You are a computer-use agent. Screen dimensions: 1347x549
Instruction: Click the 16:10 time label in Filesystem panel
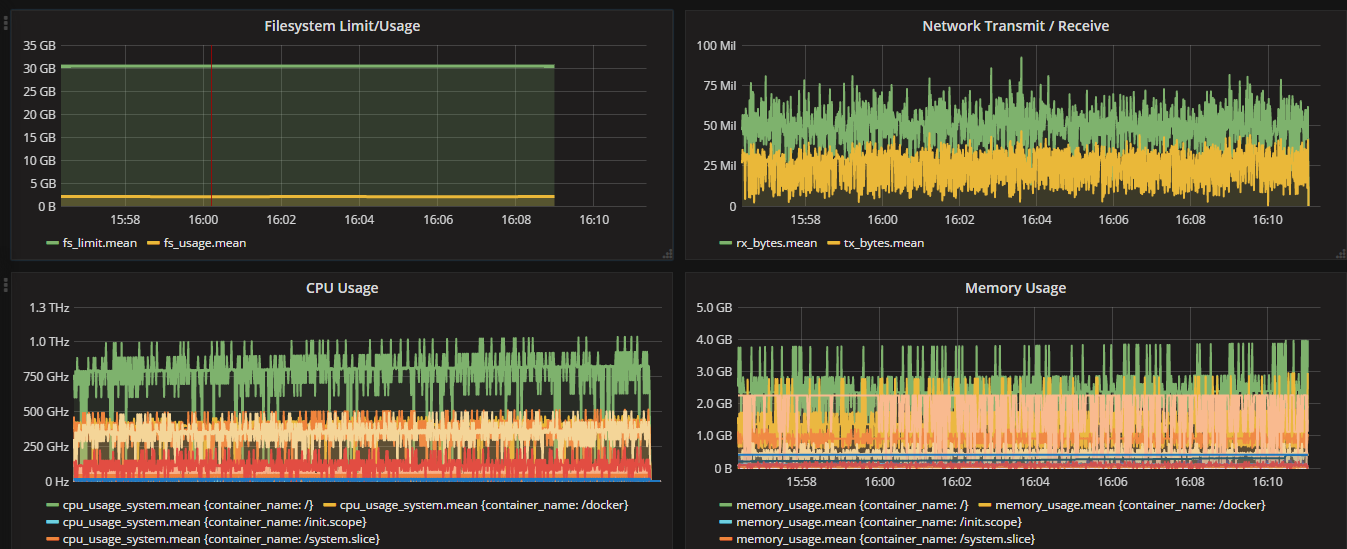click(594, 219)
